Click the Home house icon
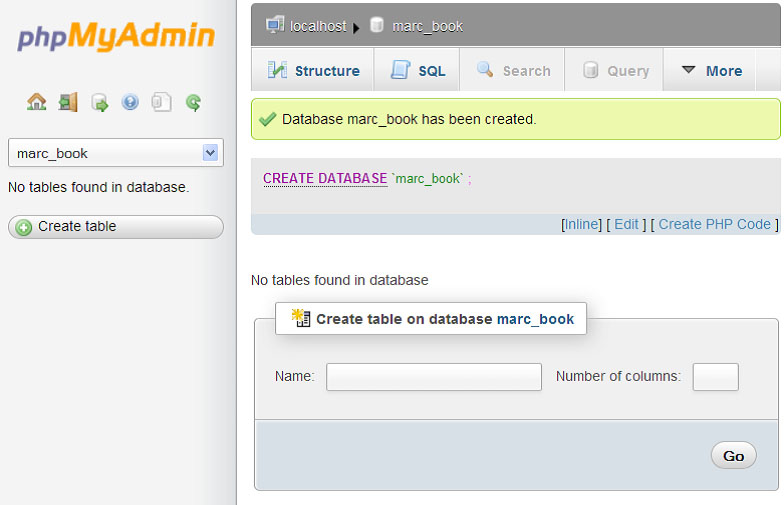784x505 pixels. pyautogui.click(x=36, y=102)
